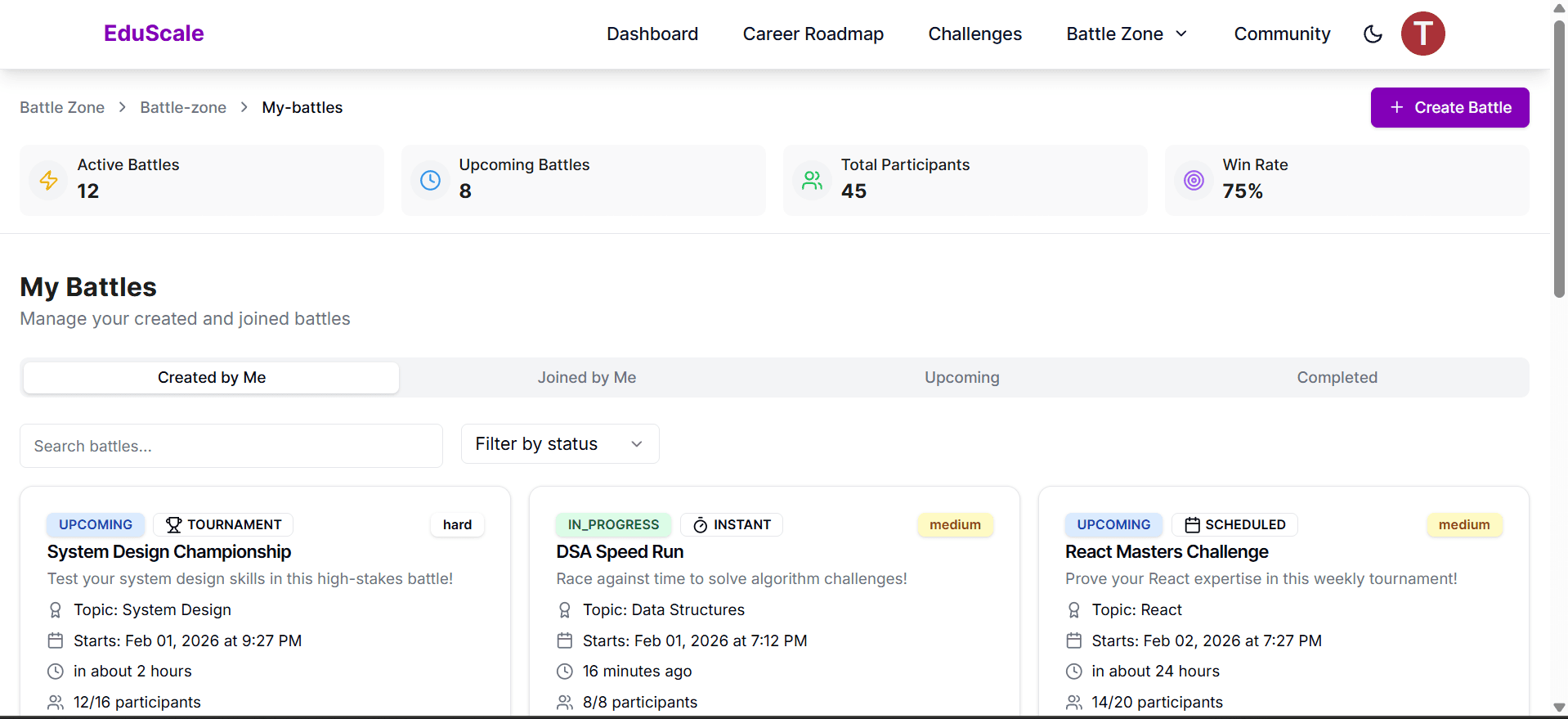Click the EduScale logo link
Image resolution: width=1568 pixels, height=719 pixels.
point(154,34)
